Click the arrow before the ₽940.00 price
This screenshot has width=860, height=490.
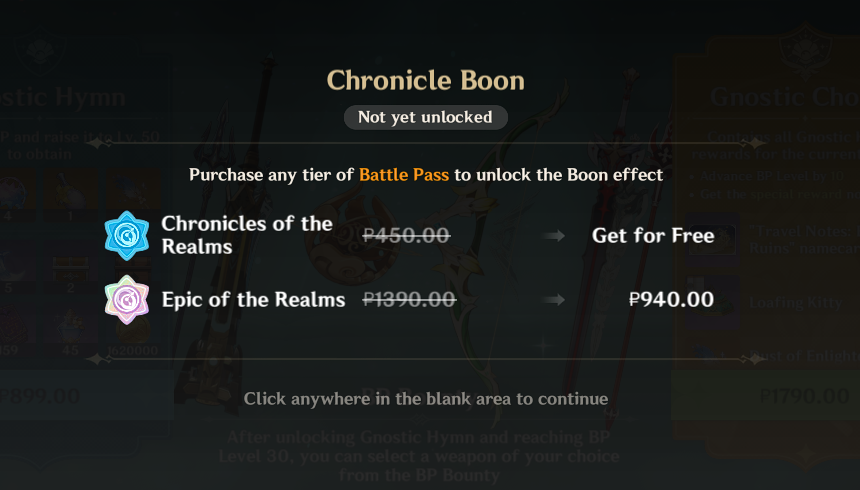[x=556, y=299]
